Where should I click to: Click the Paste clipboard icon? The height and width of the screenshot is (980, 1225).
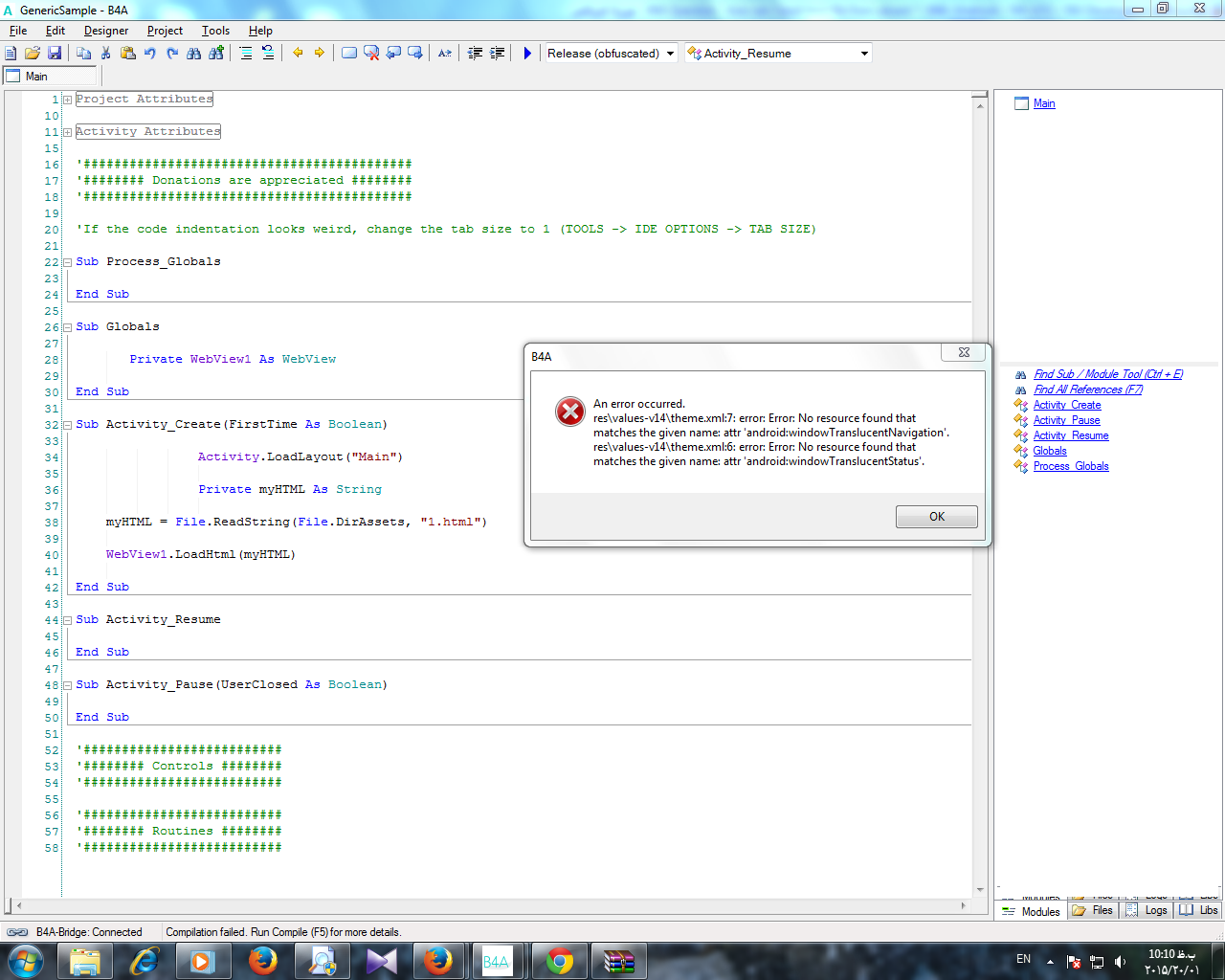point(128,54)
